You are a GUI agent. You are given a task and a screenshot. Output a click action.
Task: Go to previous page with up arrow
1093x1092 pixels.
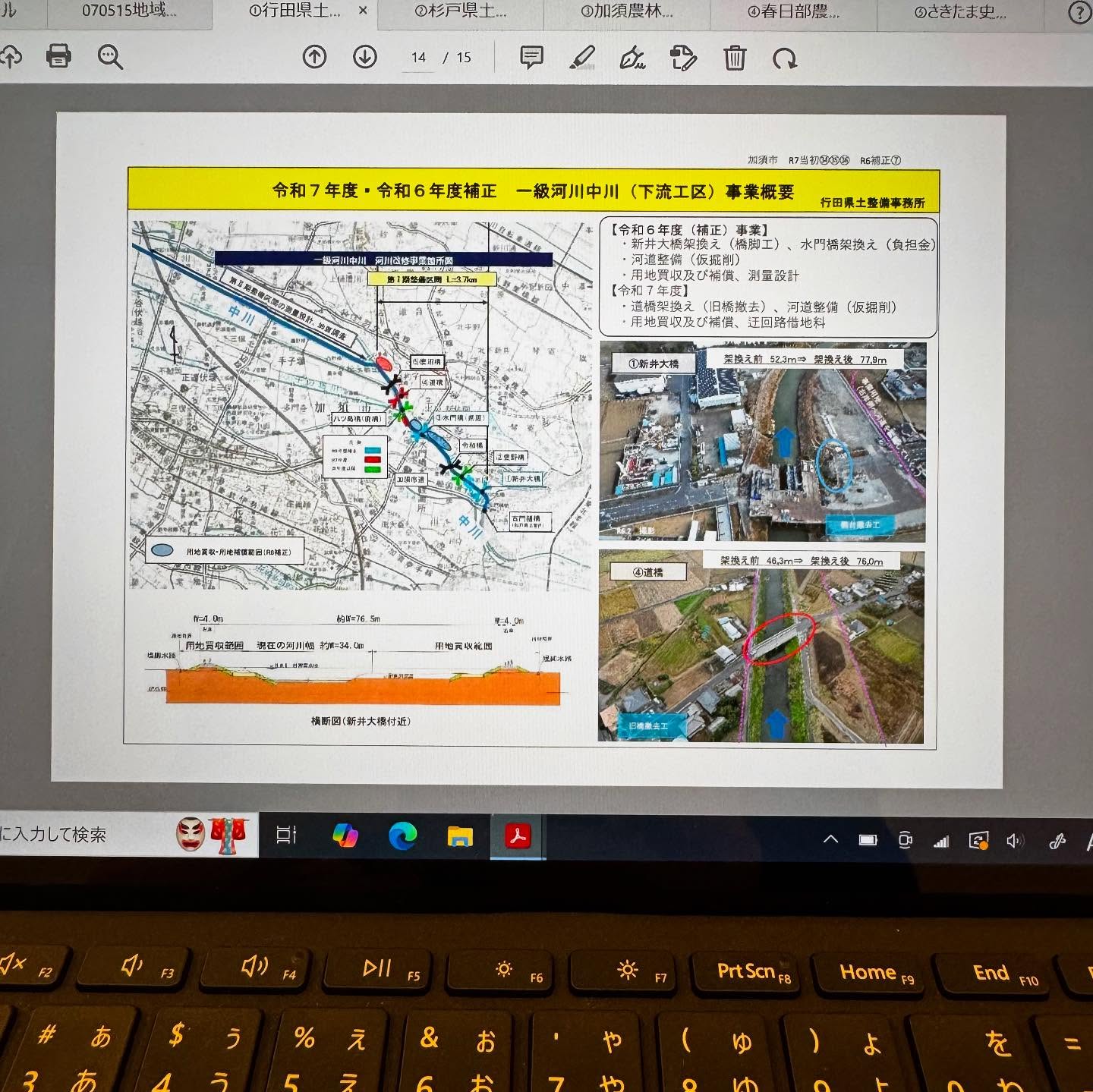tap(314, 57)
